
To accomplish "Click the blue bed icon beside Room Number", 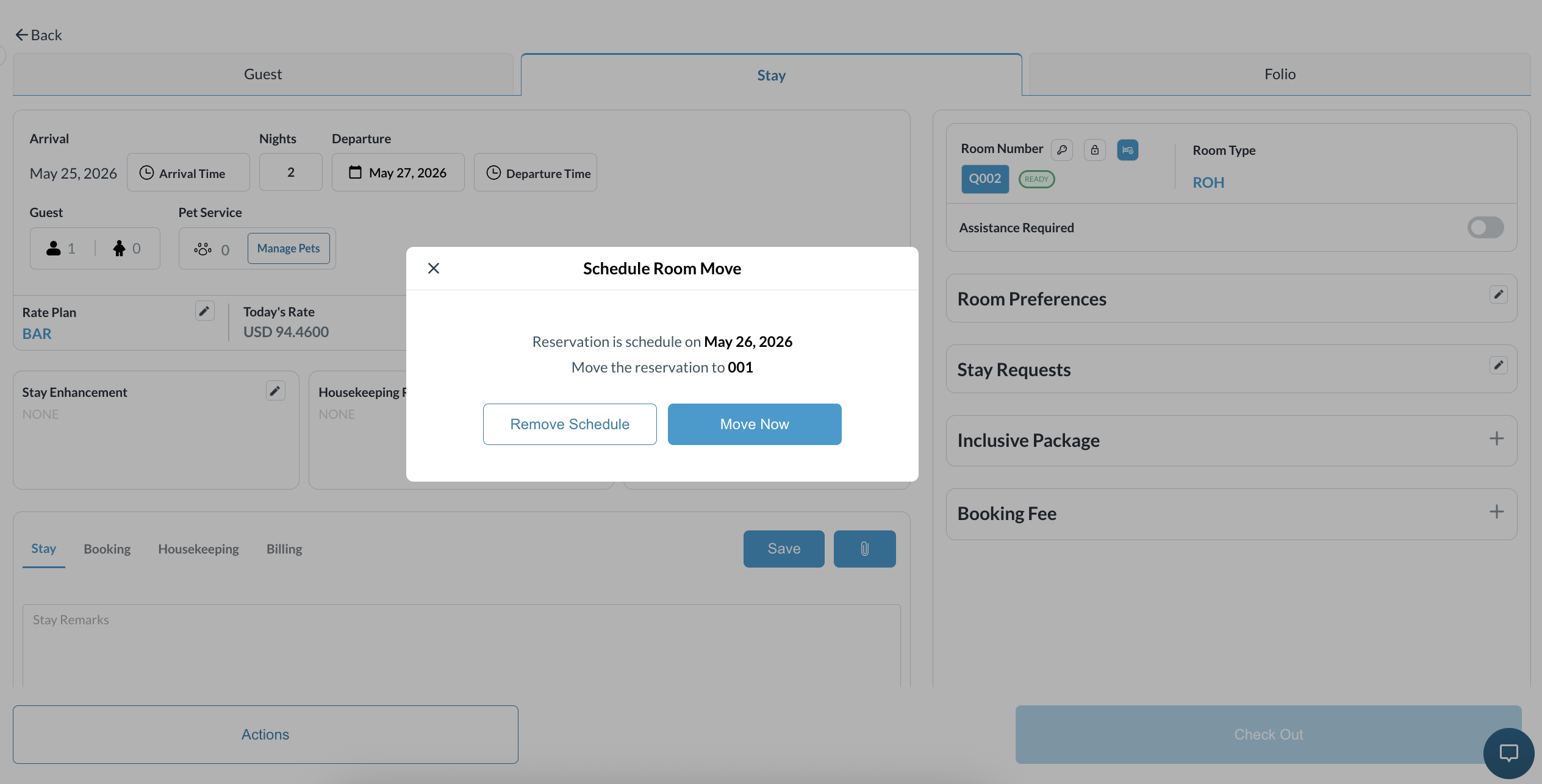I will [x=1128, y=150].
